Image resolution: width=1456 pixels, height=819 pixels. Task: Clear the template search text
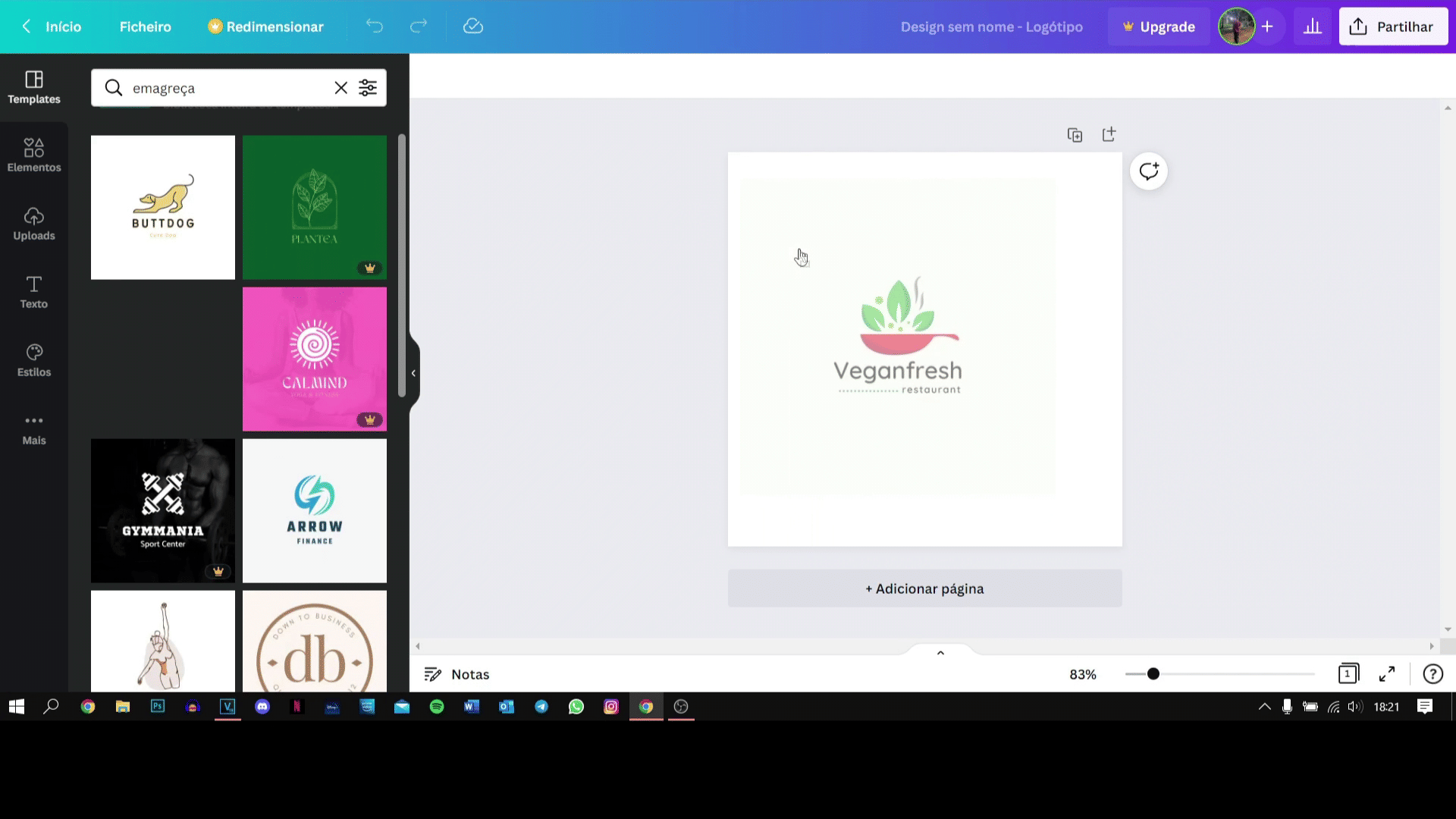[x=340, y=88]
